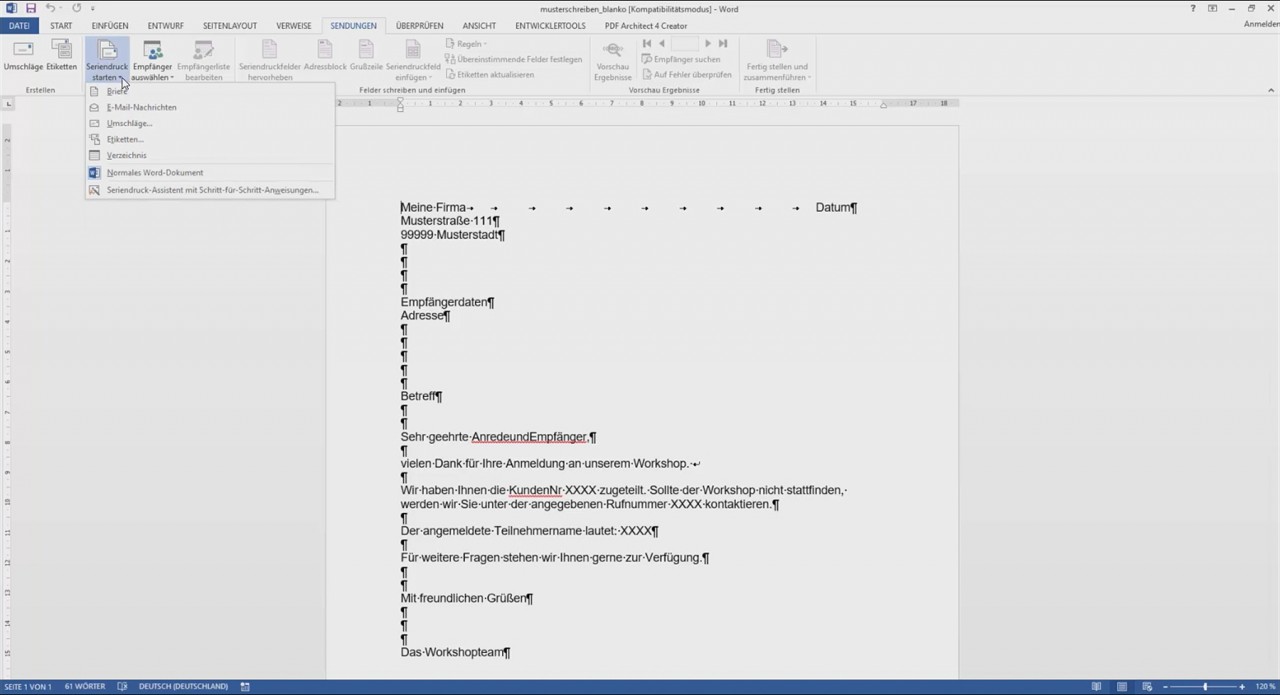Open the Empfänger auswählen dropdown
This screenshot has width=1280, height=695.
click(152, 58)
